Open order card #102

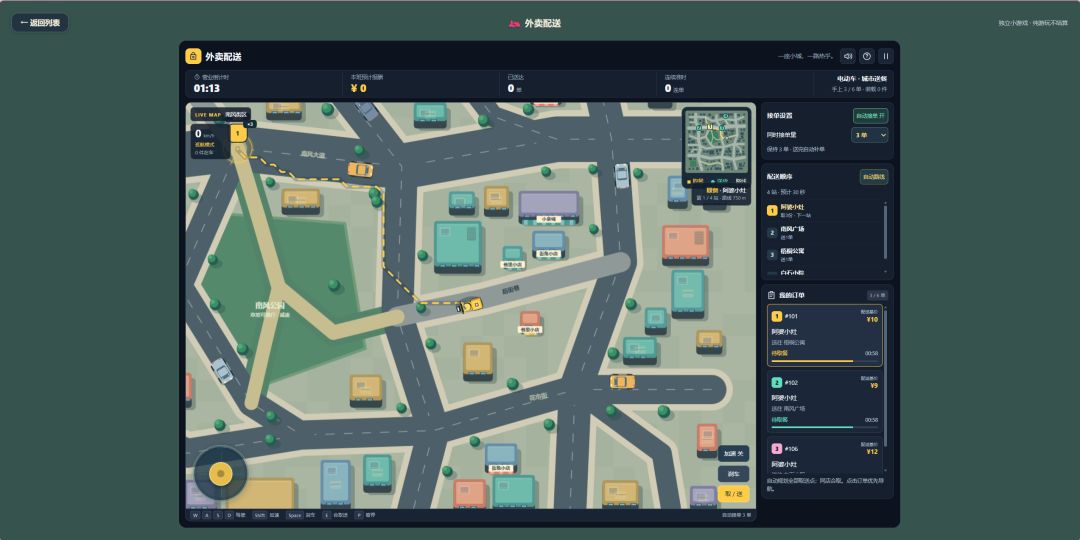point(824,402)
